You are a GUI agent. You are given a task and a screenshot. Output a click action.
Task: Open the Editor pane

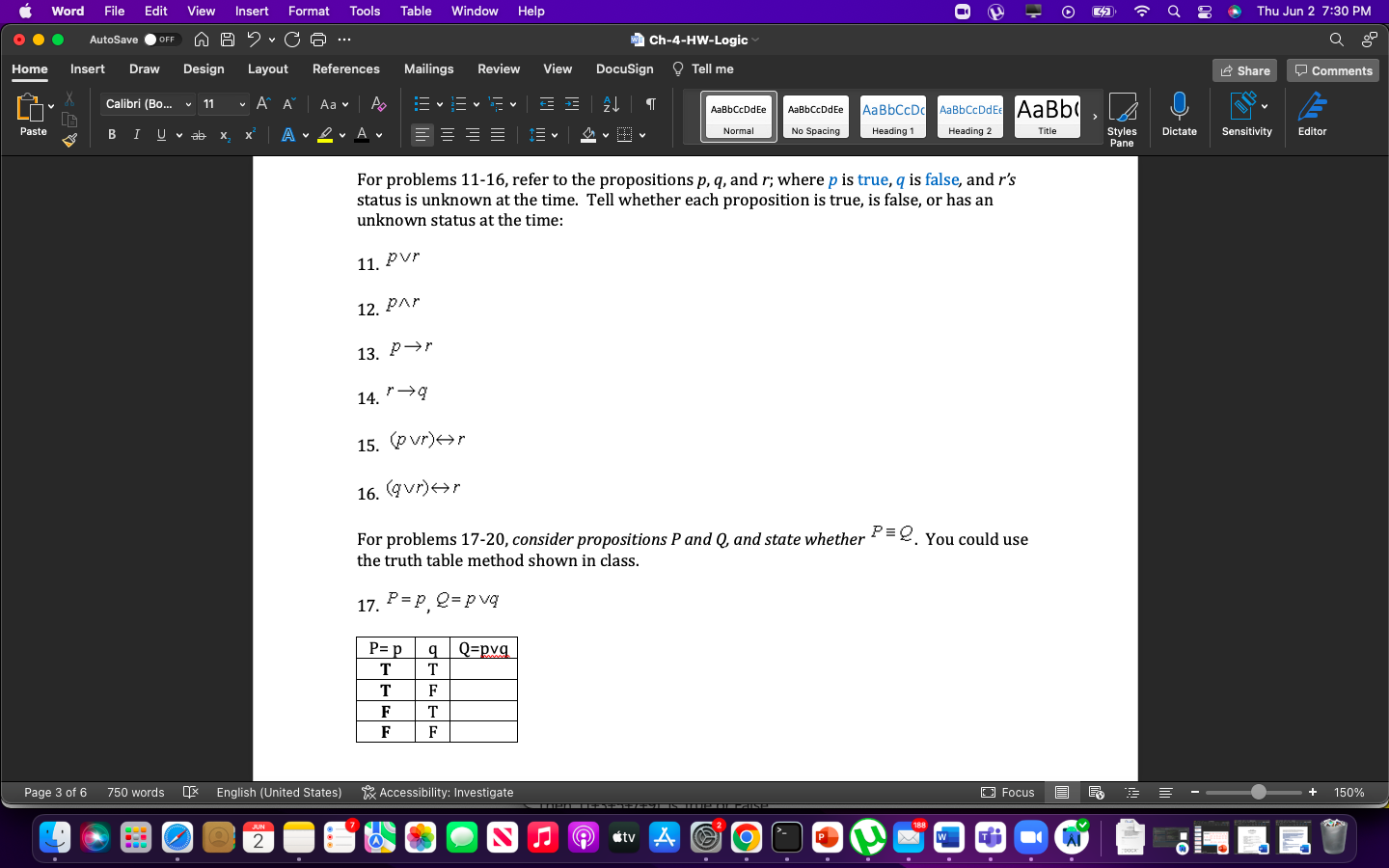(1312, 116)
